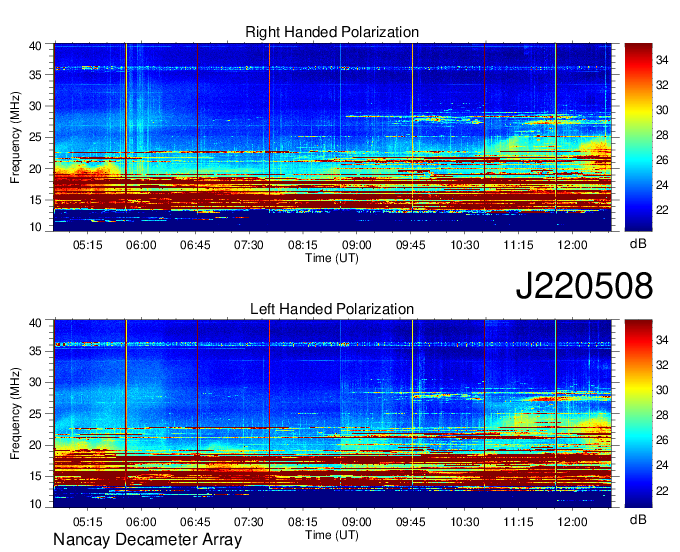The image size is (680, 552).
Task: Select the J220508 observation label
Action: coord(584,286)
